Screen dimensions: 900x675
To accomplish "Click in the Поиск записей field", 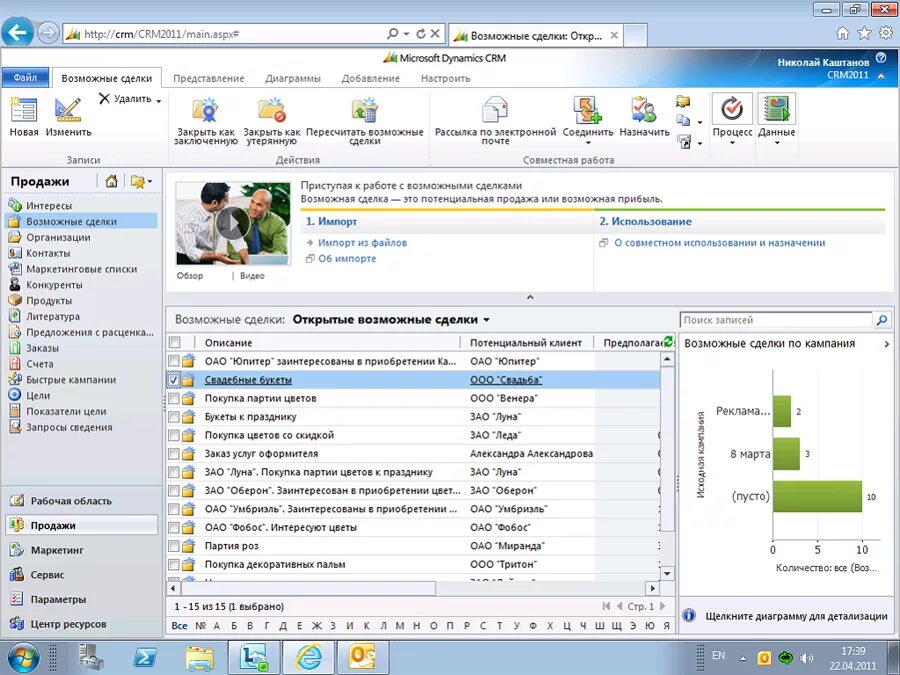I will pyautogui.click(x=775, y=320).
